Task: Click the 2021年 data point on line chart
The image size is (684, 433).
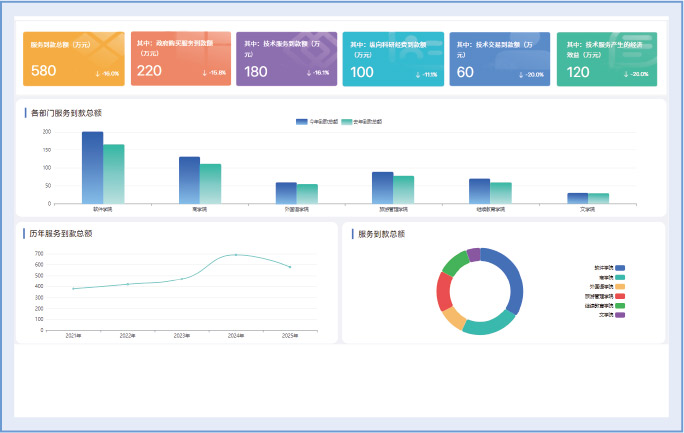Action: pyautogui.click(x=73, y=288)
